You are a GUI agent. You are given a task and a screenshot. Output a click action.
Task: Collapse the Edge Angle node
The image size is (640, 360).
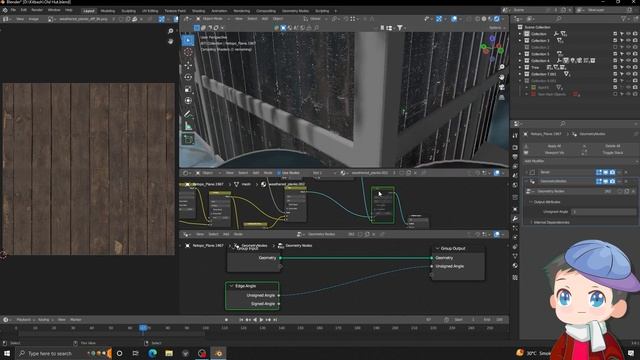click(231, 286)
